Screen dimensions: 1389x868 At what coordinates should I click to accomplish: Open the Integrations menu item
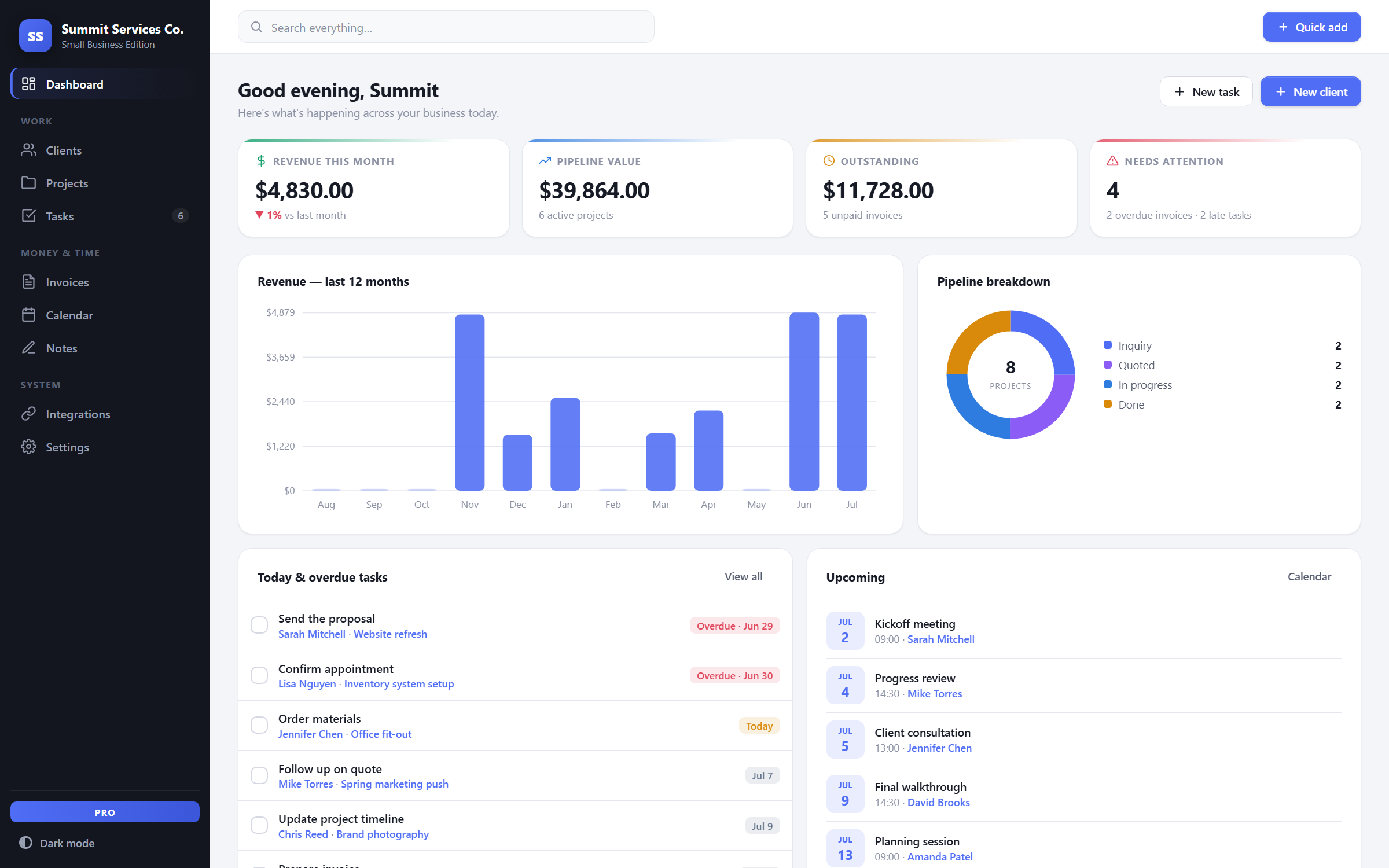105,414
